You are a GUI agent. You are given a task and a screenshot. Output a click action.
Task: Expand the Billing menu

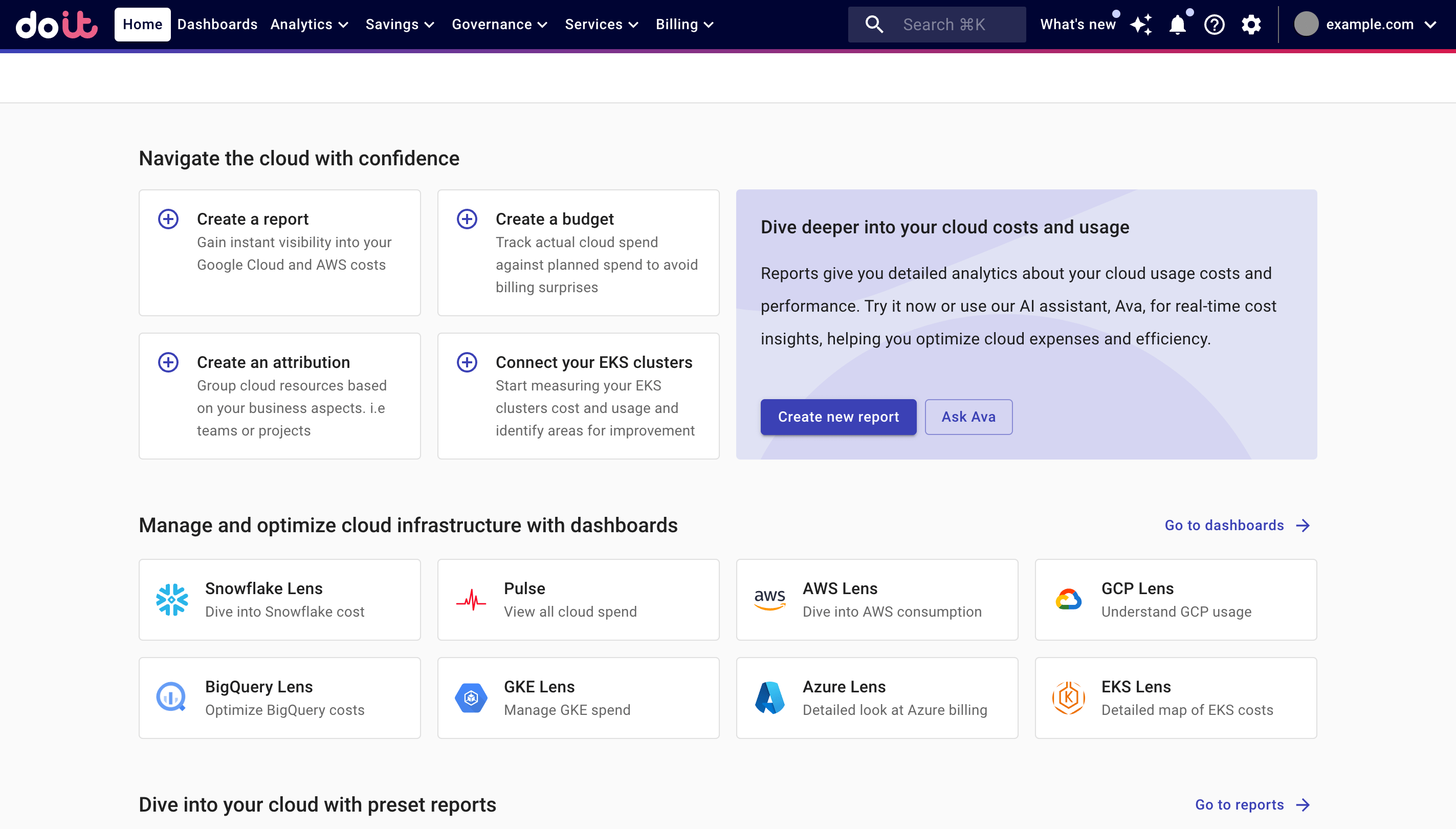(x=685, y=25)
